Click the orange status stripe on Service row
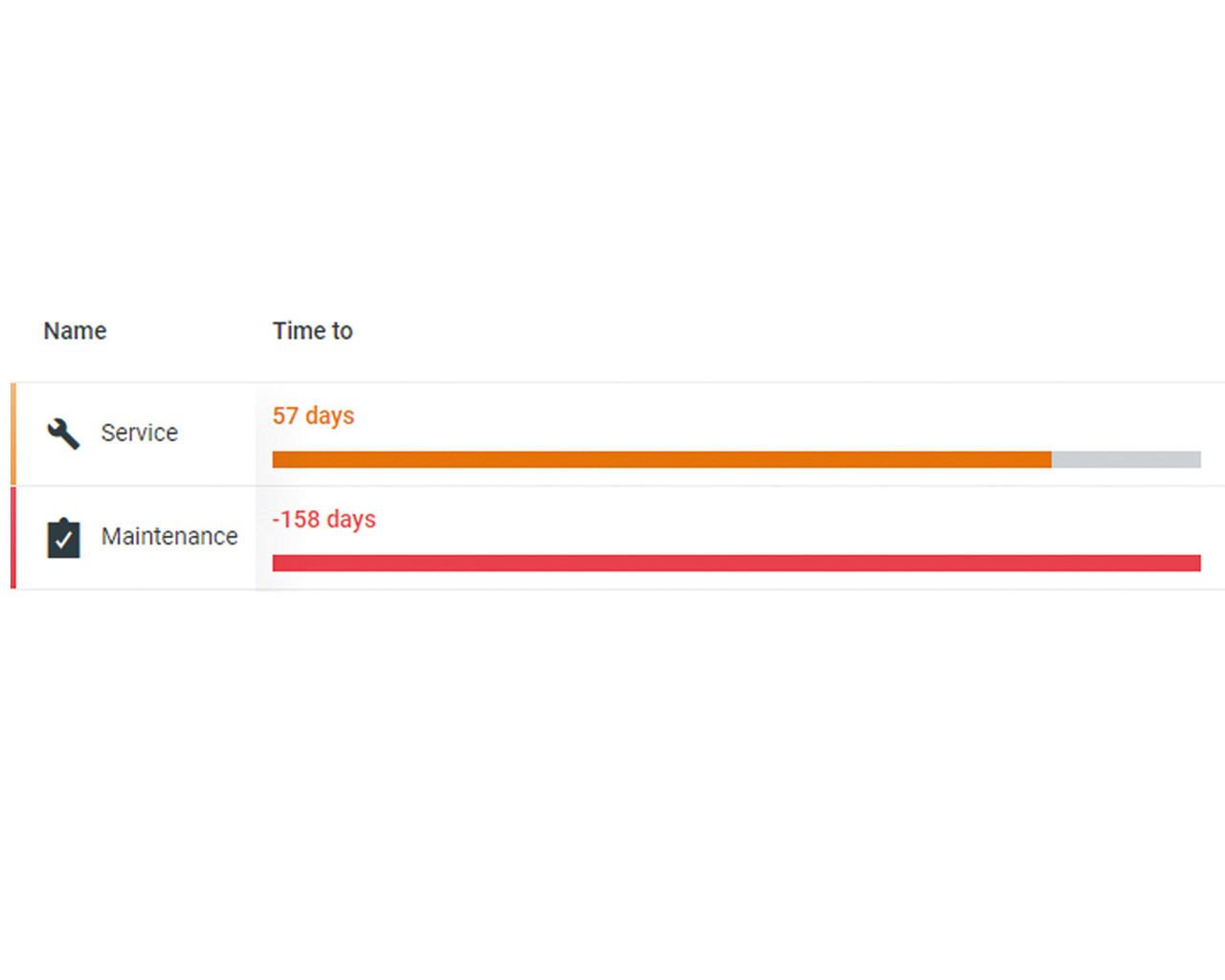Image resolution: width=1225 pixels, height=980 pixels. click(x=13, y=434)
